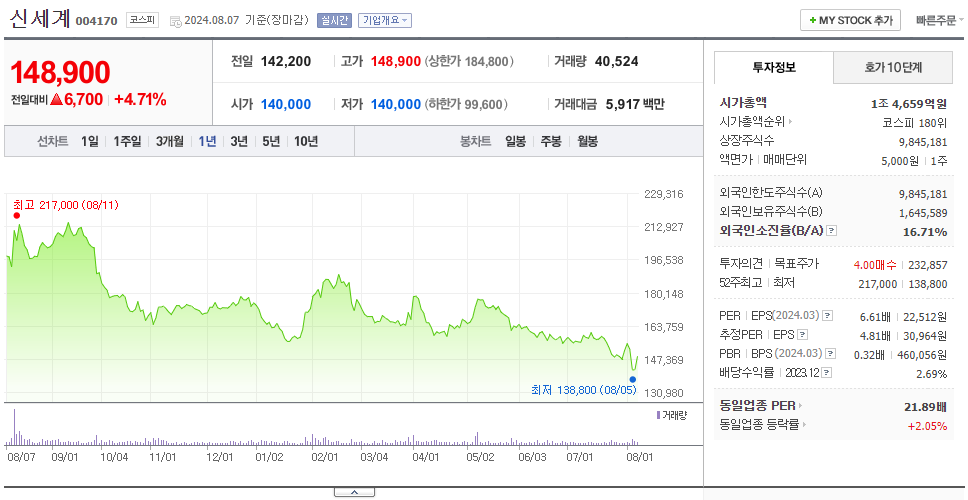Click the 투자의견 label link
Viewport: 968px width, 500px height.
[741, 264]
